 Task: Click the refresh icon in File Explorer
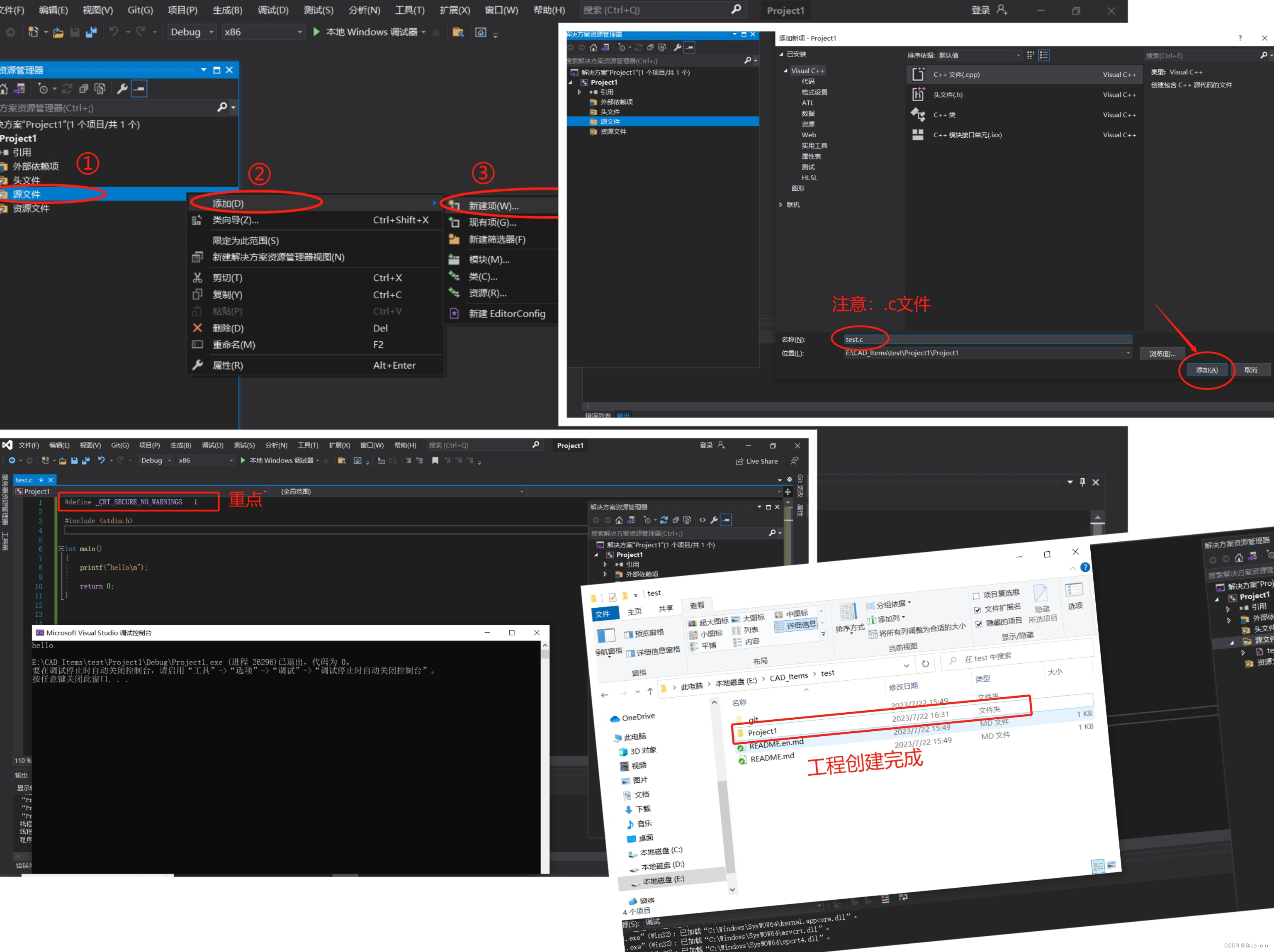pyautogui.click(x=925, y=663)
